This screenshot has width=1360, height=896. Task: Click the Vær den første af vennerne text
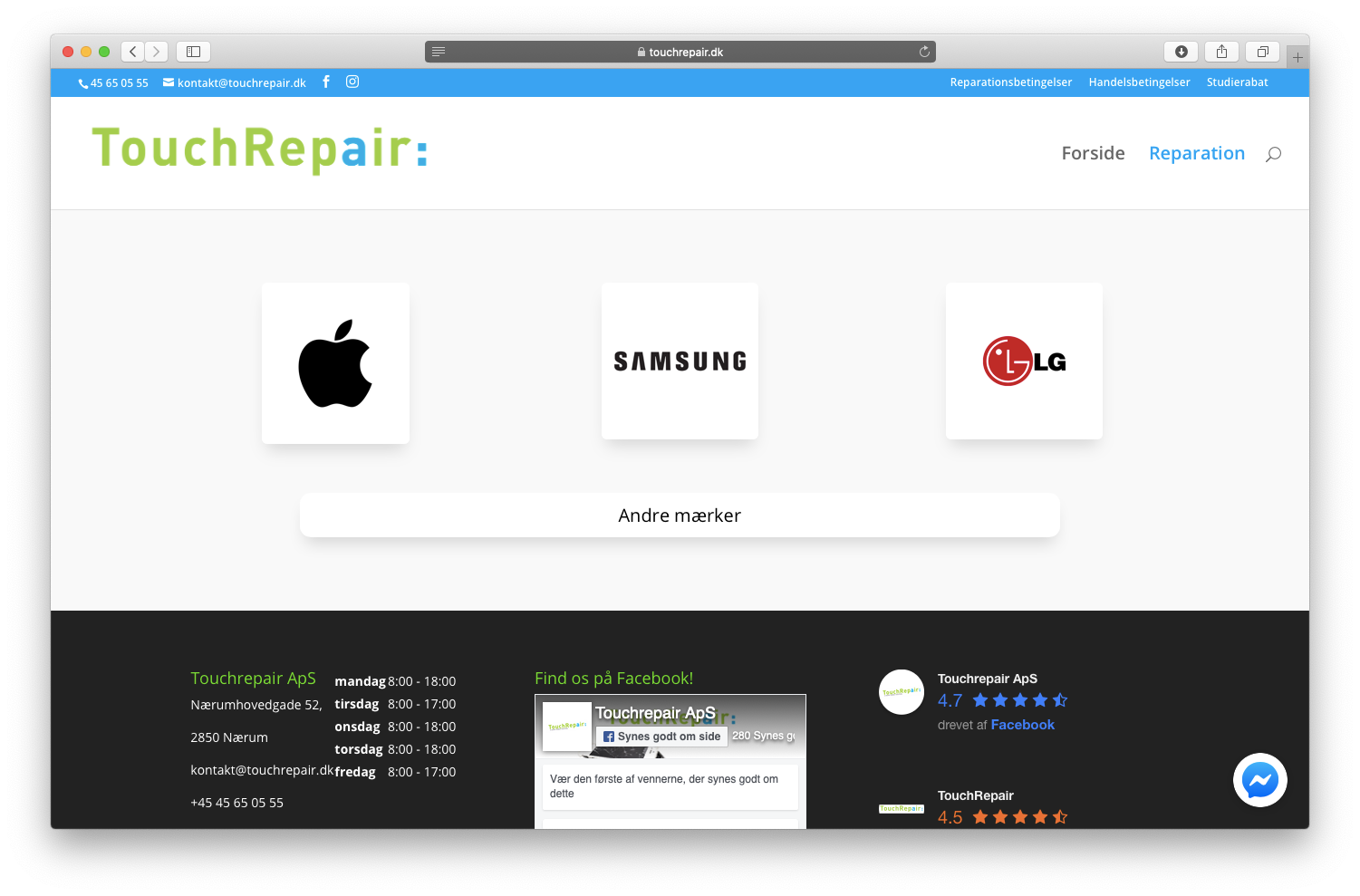click(664, 786)
